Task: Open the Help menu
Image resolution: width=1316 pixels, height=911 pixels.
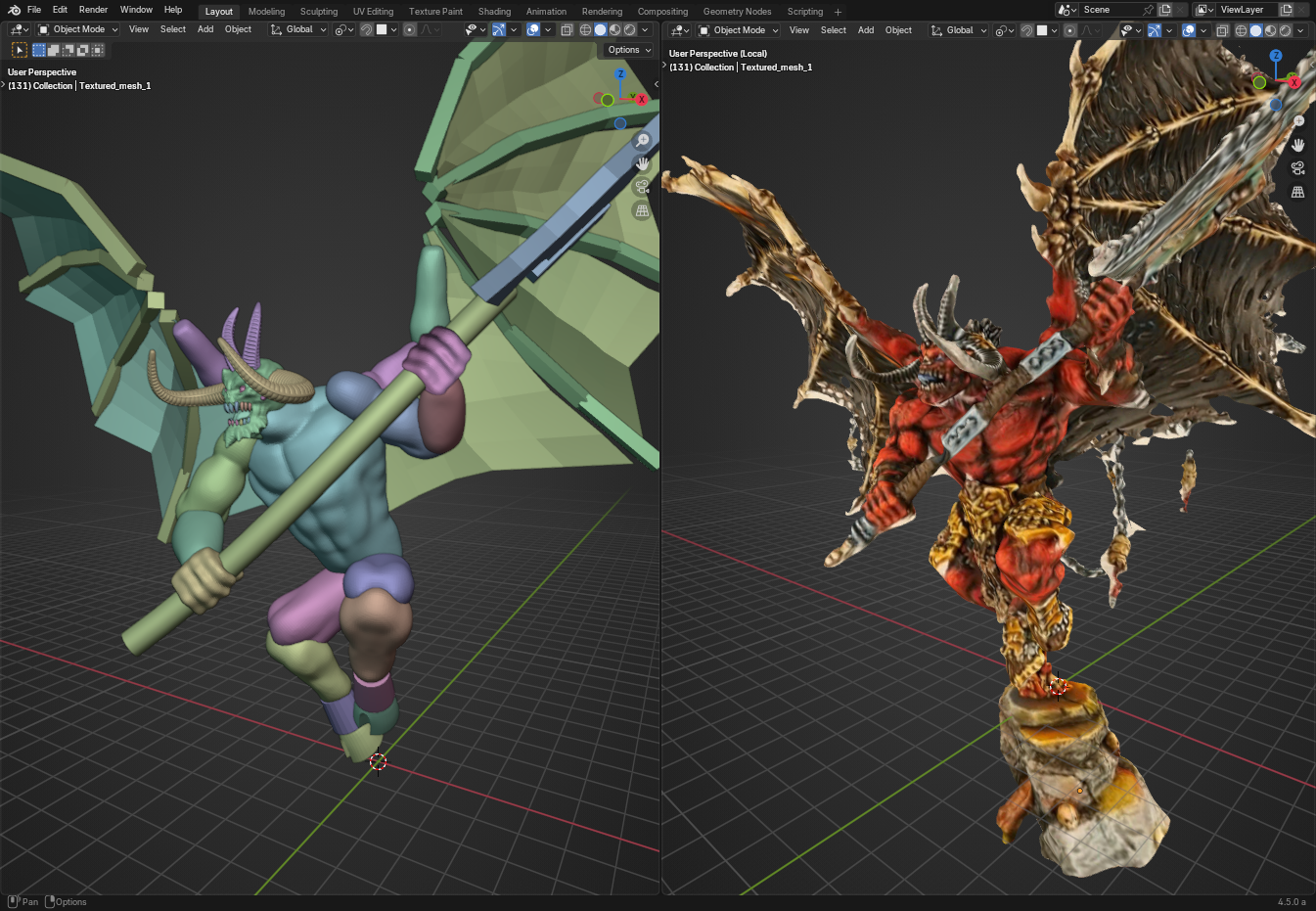Action: tap(173, 10)
